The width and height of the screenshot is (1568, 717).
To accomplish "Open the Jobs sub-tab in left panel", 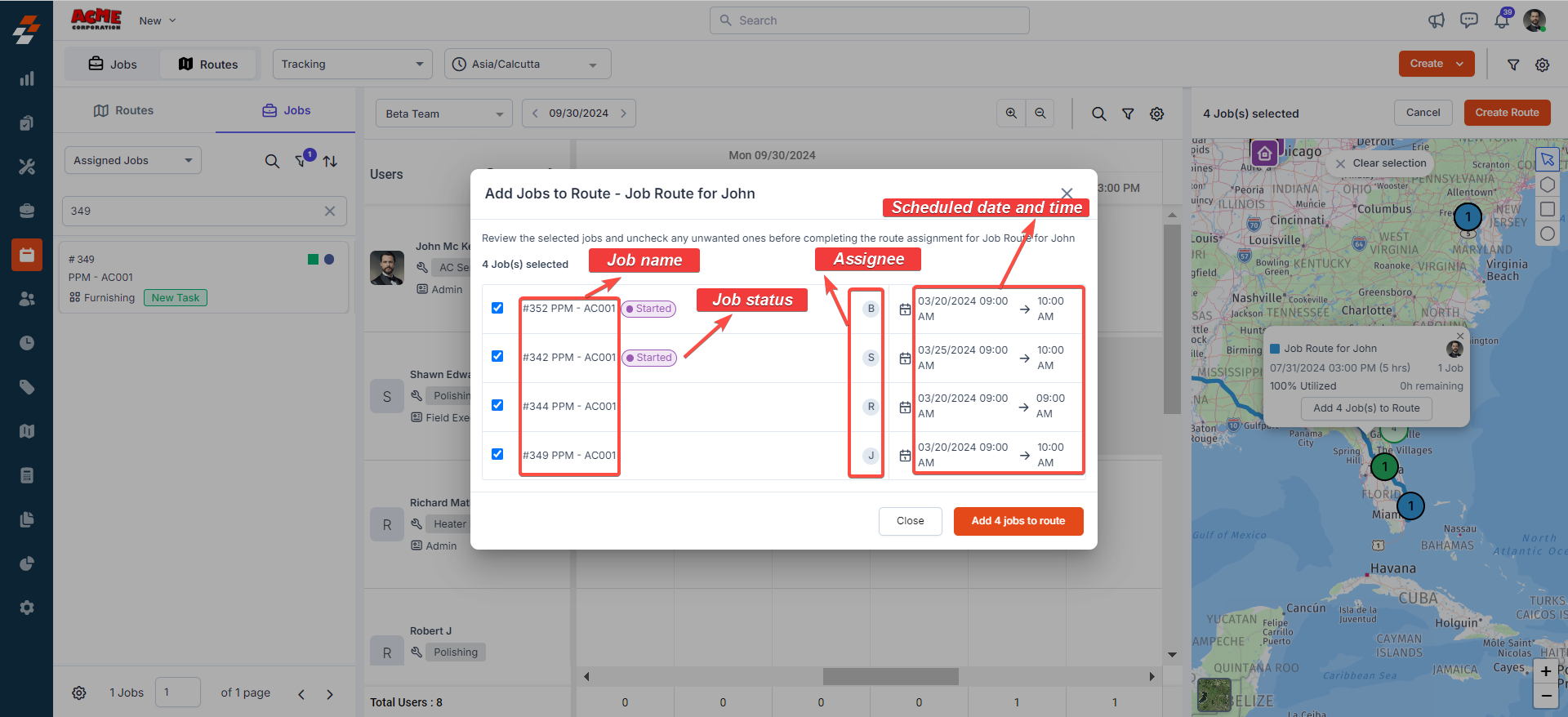I will [x=286, y=110].
